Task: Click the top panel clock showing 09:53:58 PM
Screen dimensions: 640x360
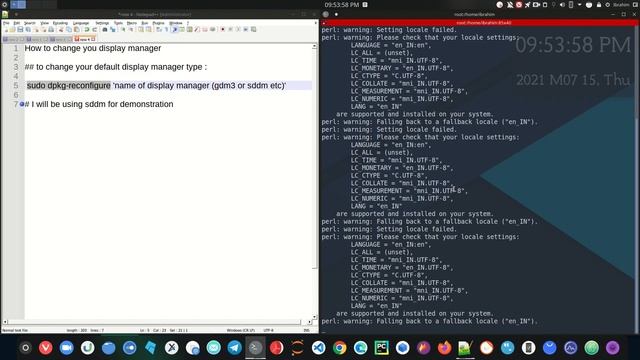Action: tap(342, 5)
